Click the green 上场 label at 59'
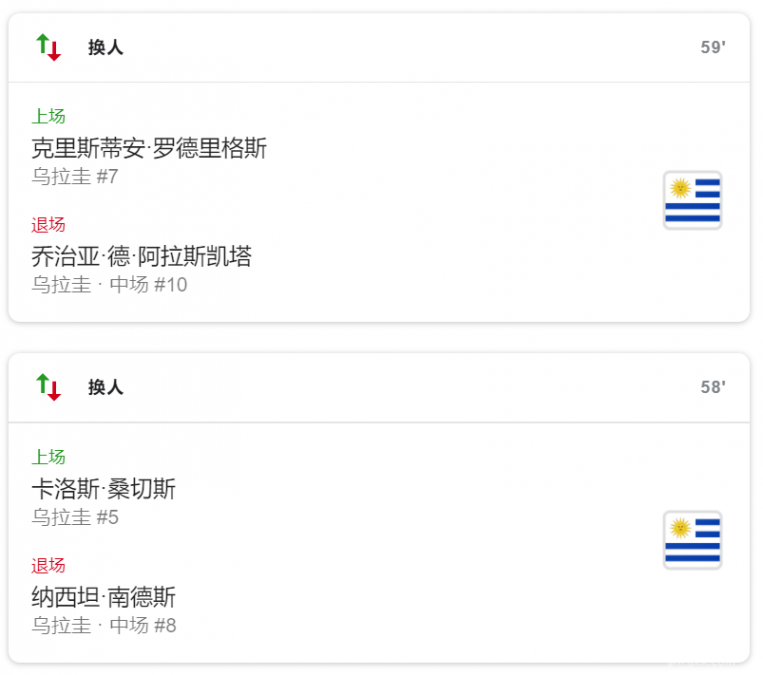 (x=48, y=117)
